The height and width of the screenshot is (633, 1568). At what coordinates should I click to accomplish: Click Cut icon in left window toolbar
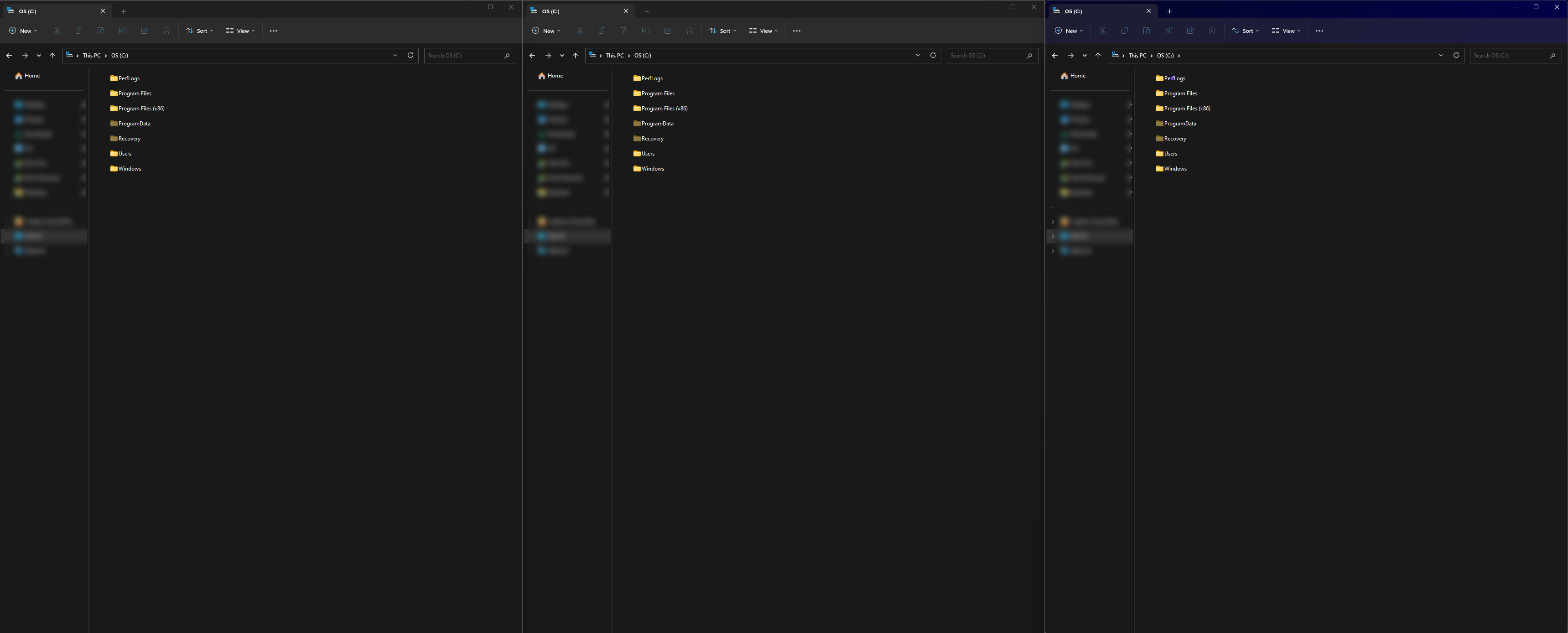[57, 31]
